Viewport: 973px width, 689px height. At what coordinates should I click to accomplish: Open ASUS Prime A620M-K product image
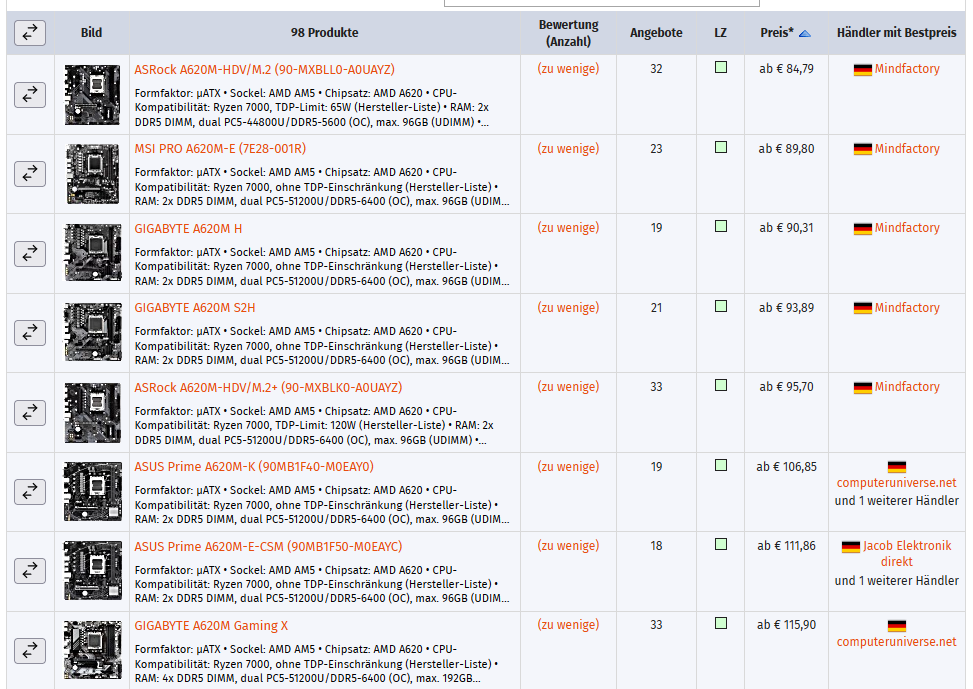click(x=92, y=492)
